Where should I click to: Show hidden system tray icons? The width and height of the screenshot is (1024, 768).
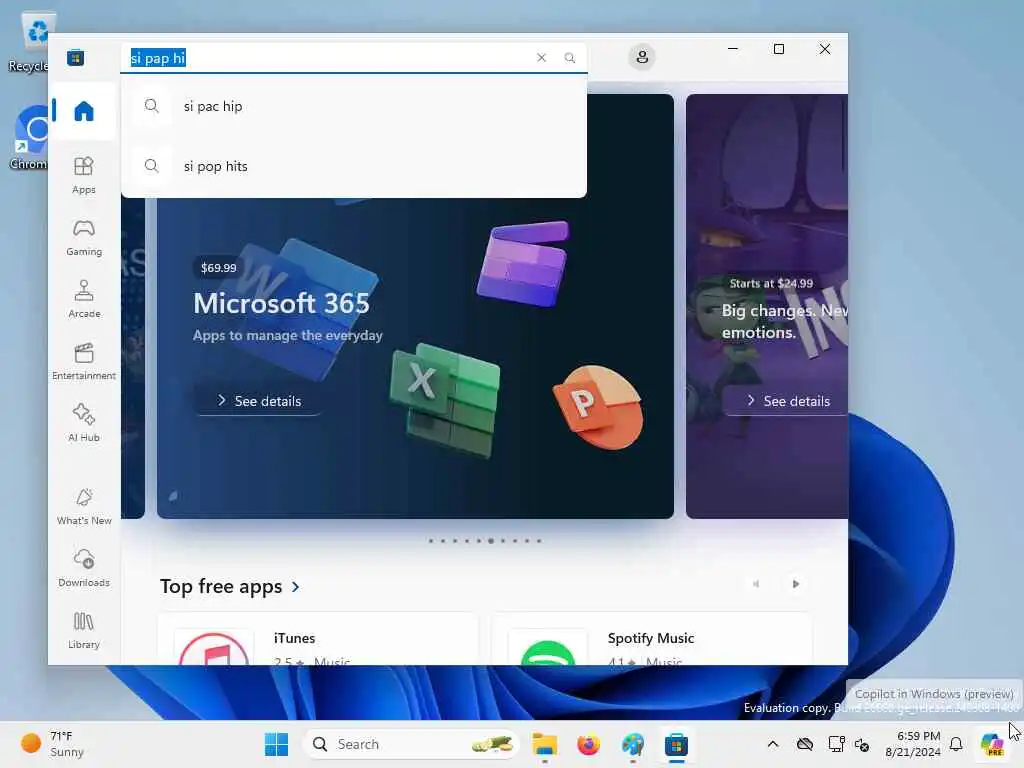click(x=773, y=744)
